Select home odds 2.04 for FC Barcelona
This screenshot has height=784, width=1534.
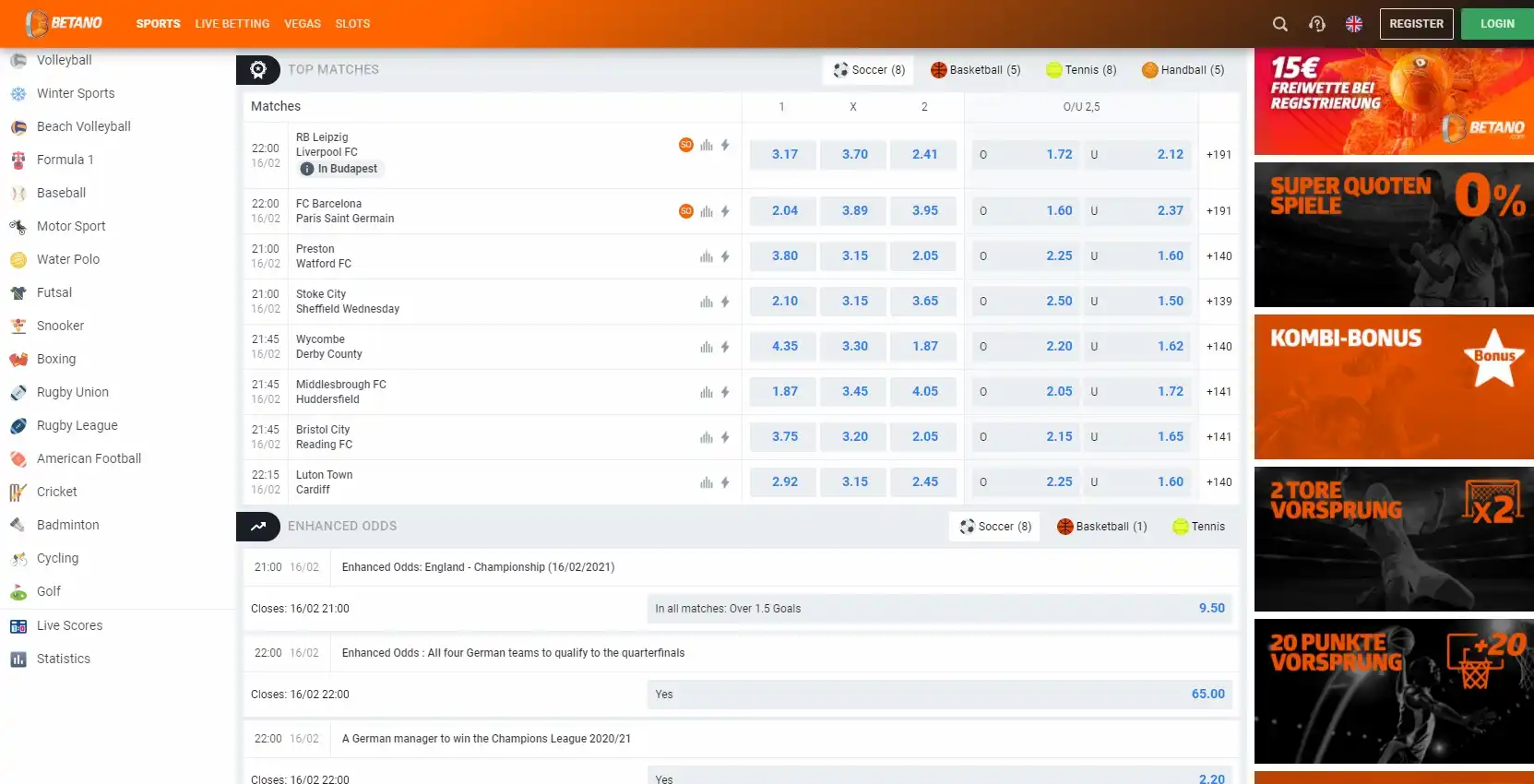(x=783, y=211)
